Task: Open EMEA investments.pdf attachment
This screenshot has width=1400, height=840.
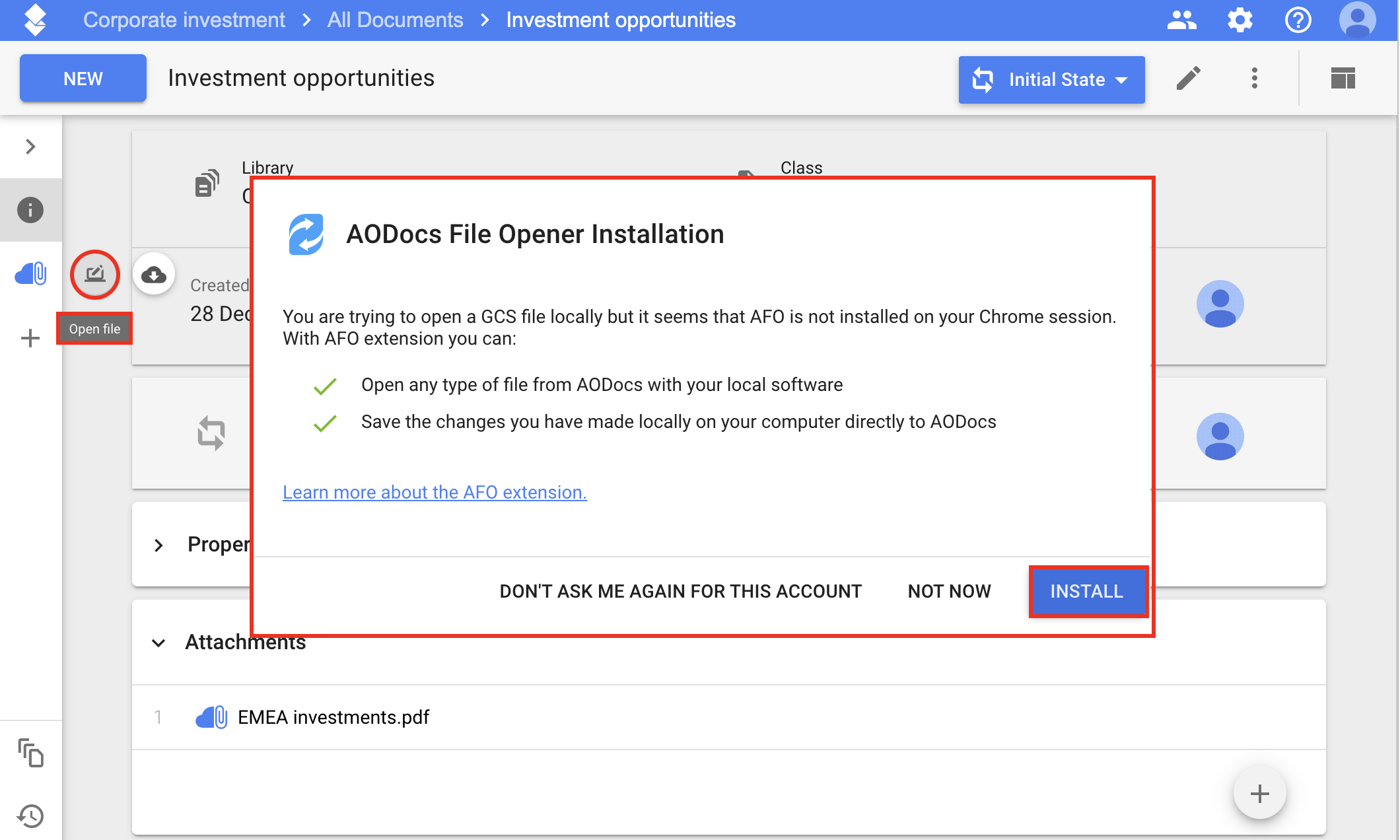Action: coord(333,717)
